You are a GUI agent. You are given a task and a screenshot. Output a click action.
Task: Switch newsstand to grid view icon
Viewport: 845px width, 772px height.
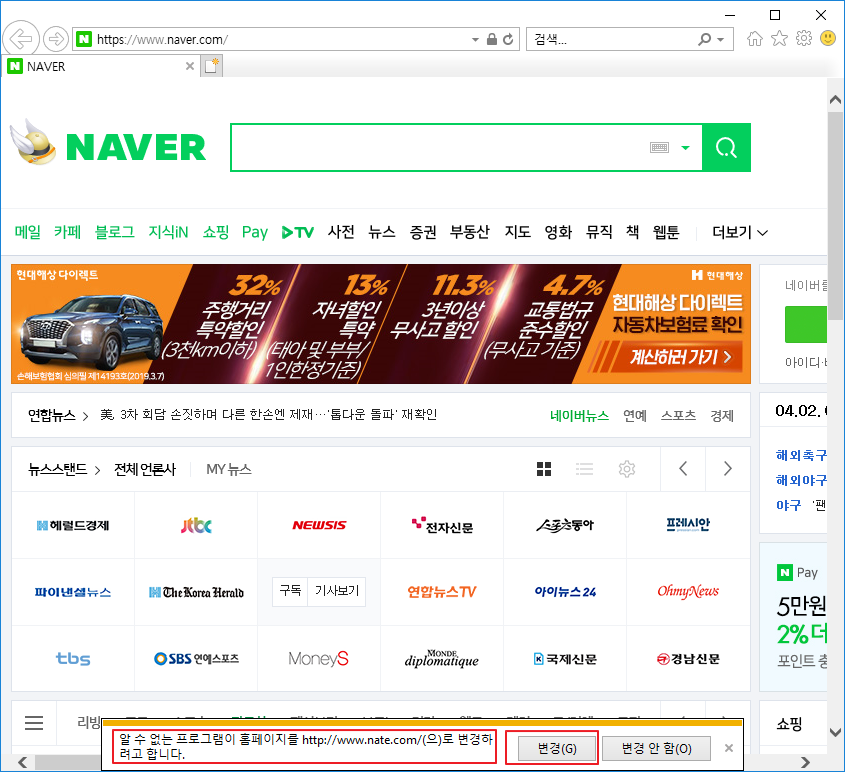pyautogui.click(x=544, y=469)
